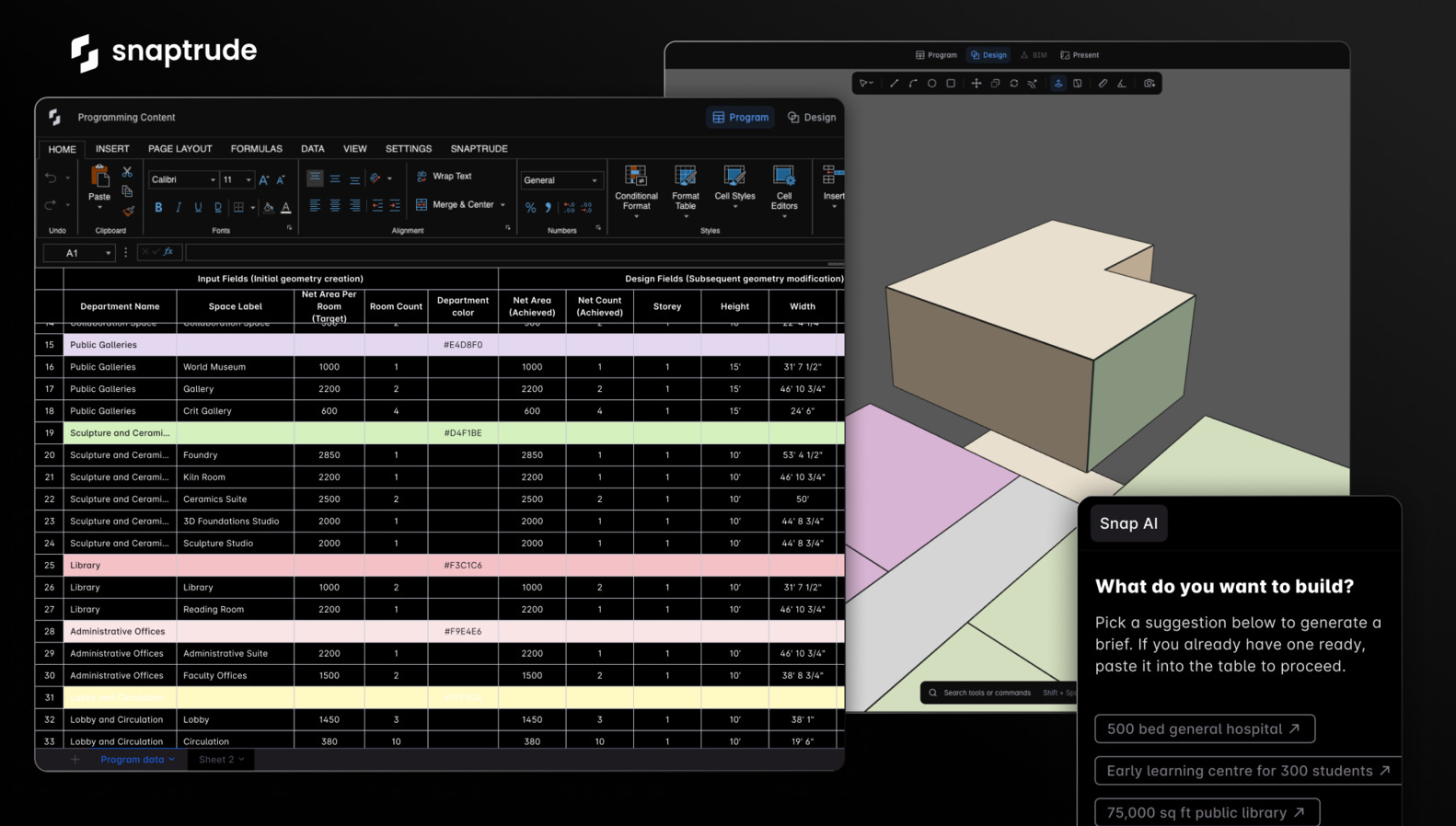Click the camera screenshot icon in design toolbar

tap(1150, 84)
